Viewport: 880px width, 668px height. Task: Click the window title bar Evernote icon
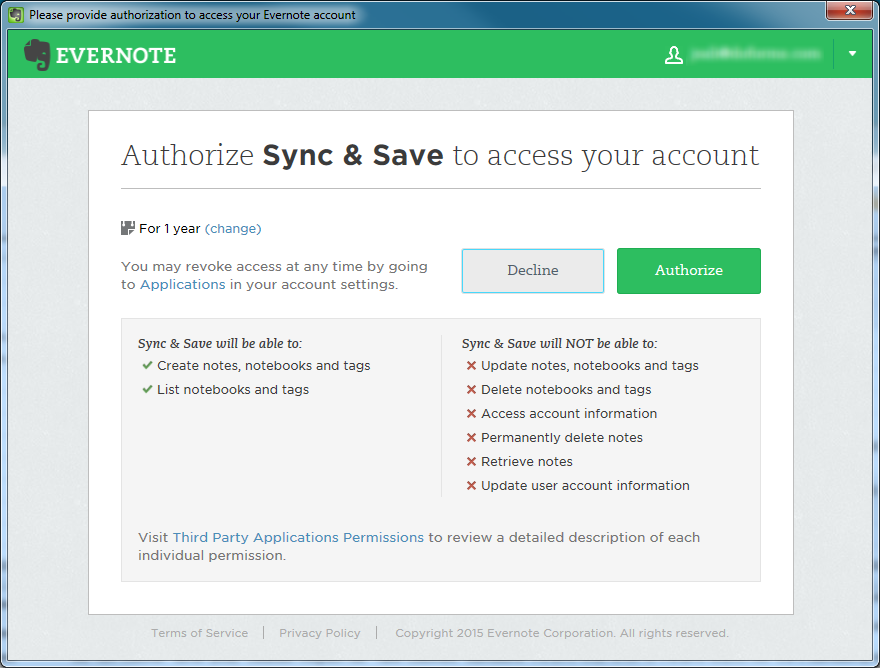[x=16, y=15]
